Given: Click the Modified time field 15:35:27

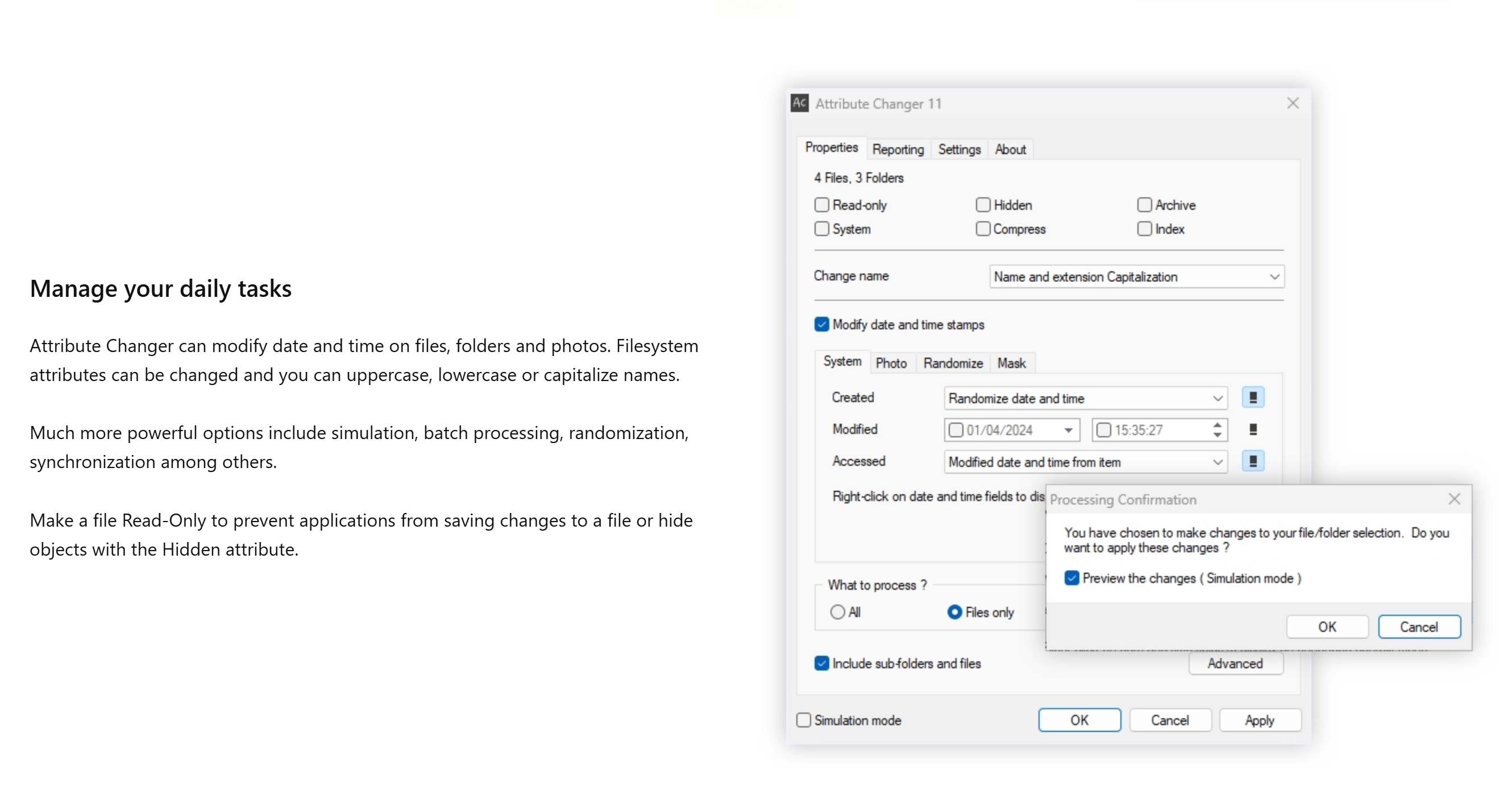Looking at the screenshot, I should pyautogui.click(x=1158, y=431).
